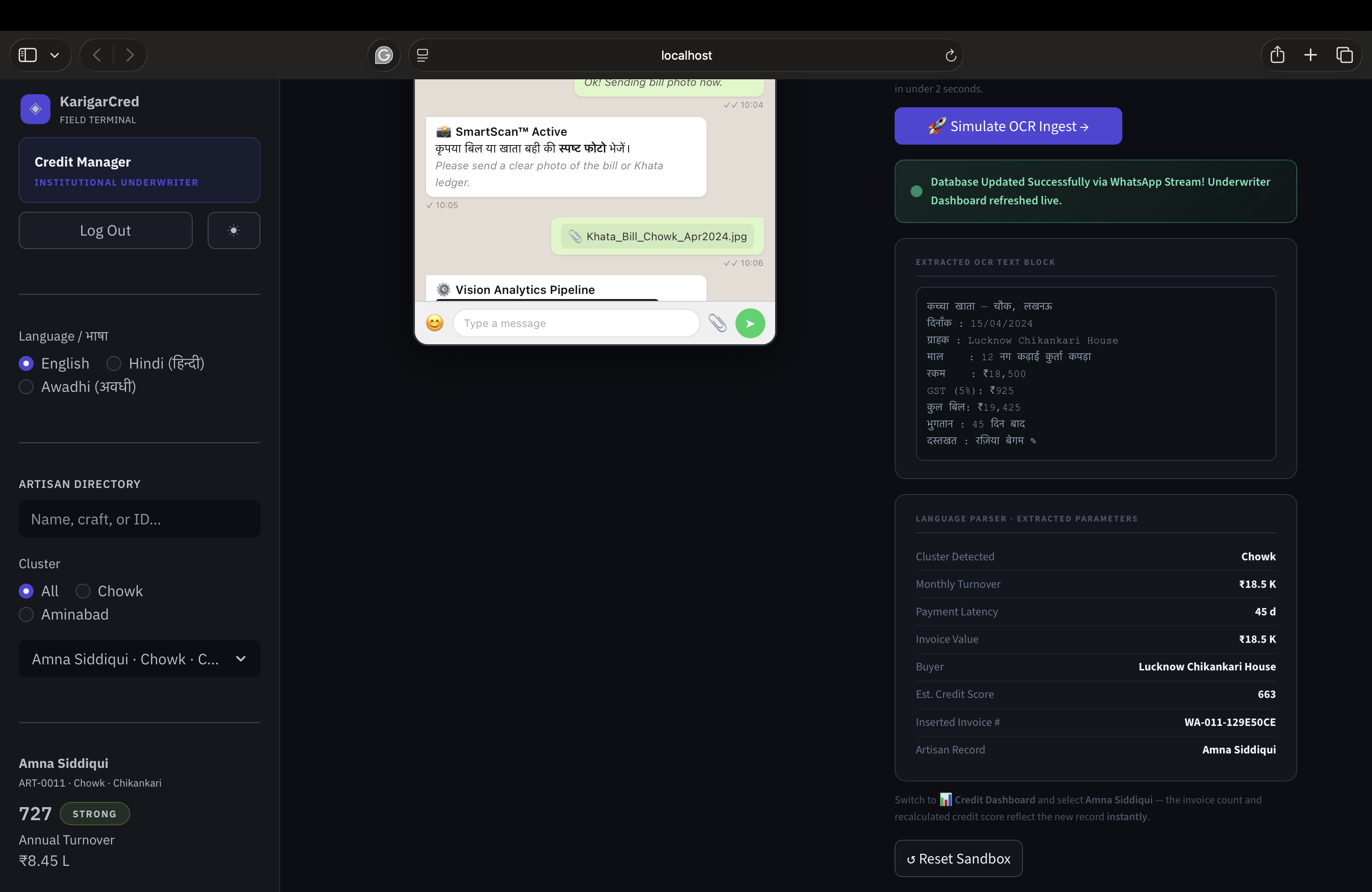Click the Database Updated Successfully banner text
This screenshot has height=892, width=1372.
1100,191
